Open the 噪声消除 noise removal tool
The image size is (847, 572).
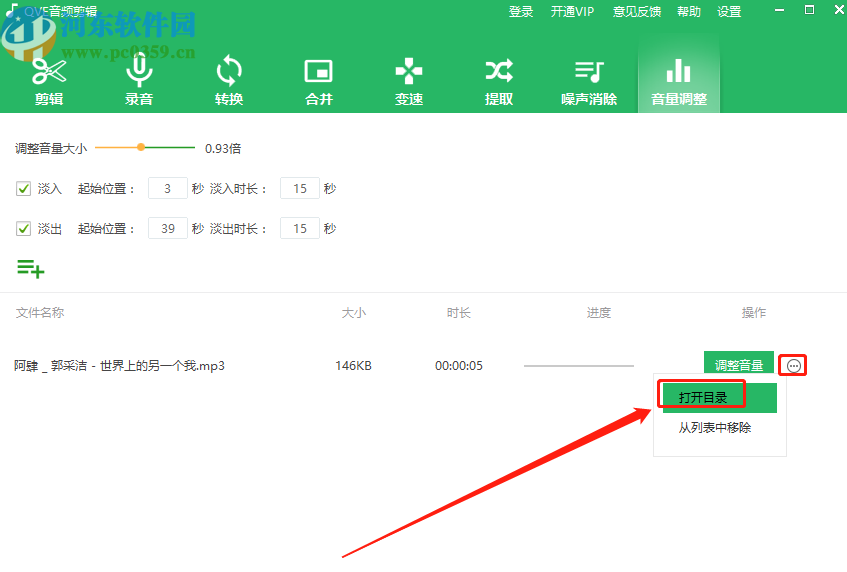(589, 82)
